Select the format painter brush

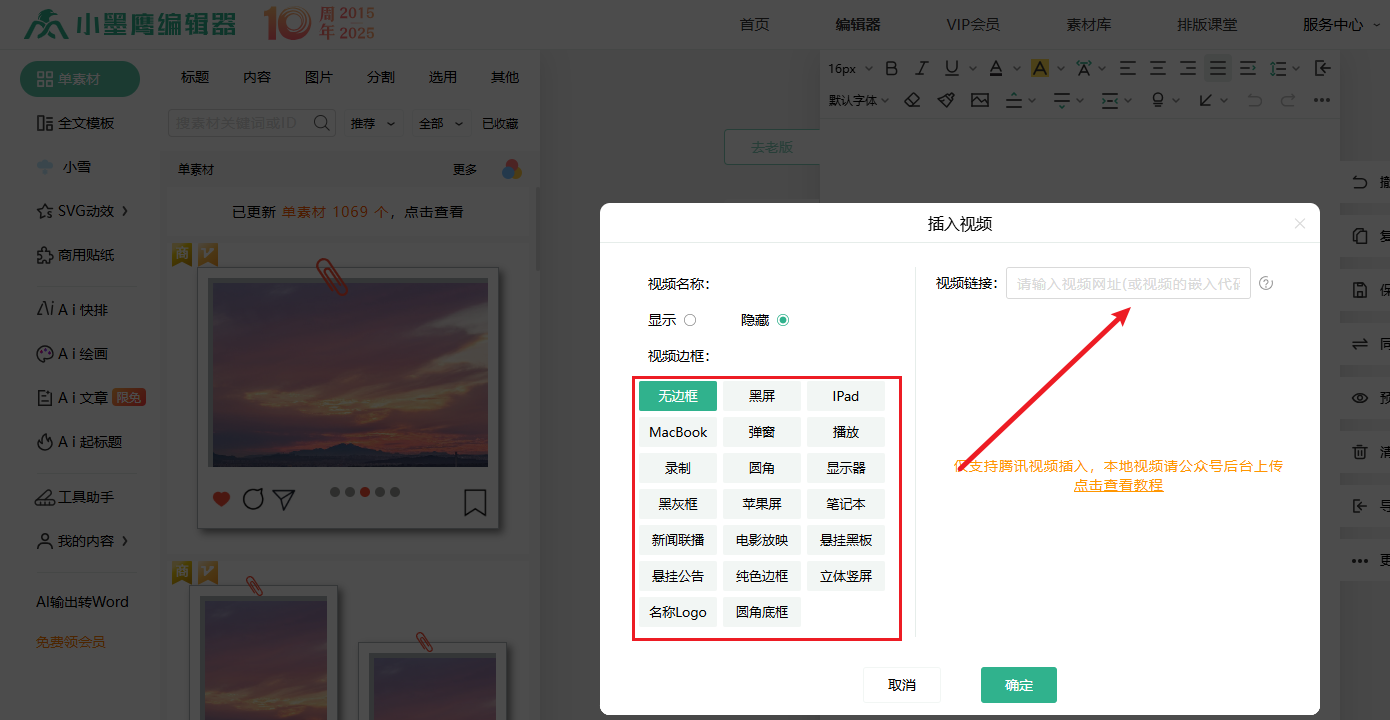946,100
